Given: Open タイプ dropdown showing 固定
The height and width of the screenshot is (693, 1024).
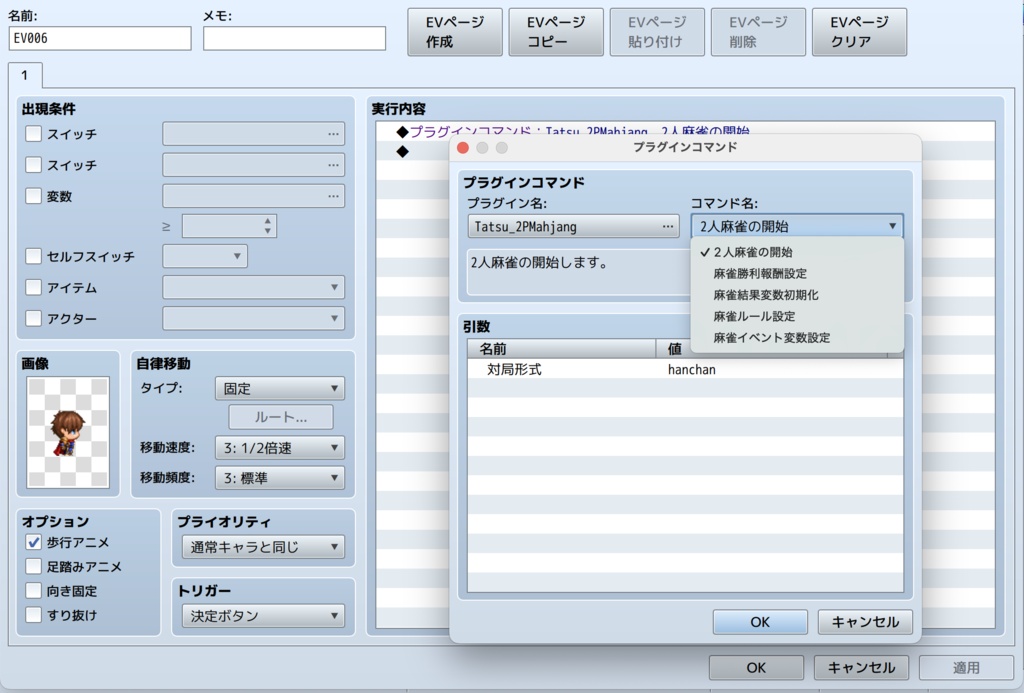Looking at the screenshot, I should tap(280, 389).
